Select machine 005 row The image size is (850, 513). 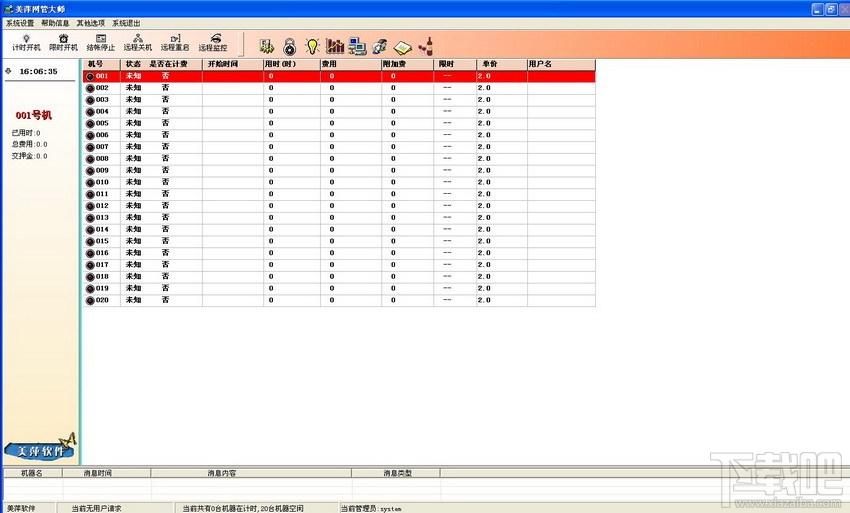339,123
